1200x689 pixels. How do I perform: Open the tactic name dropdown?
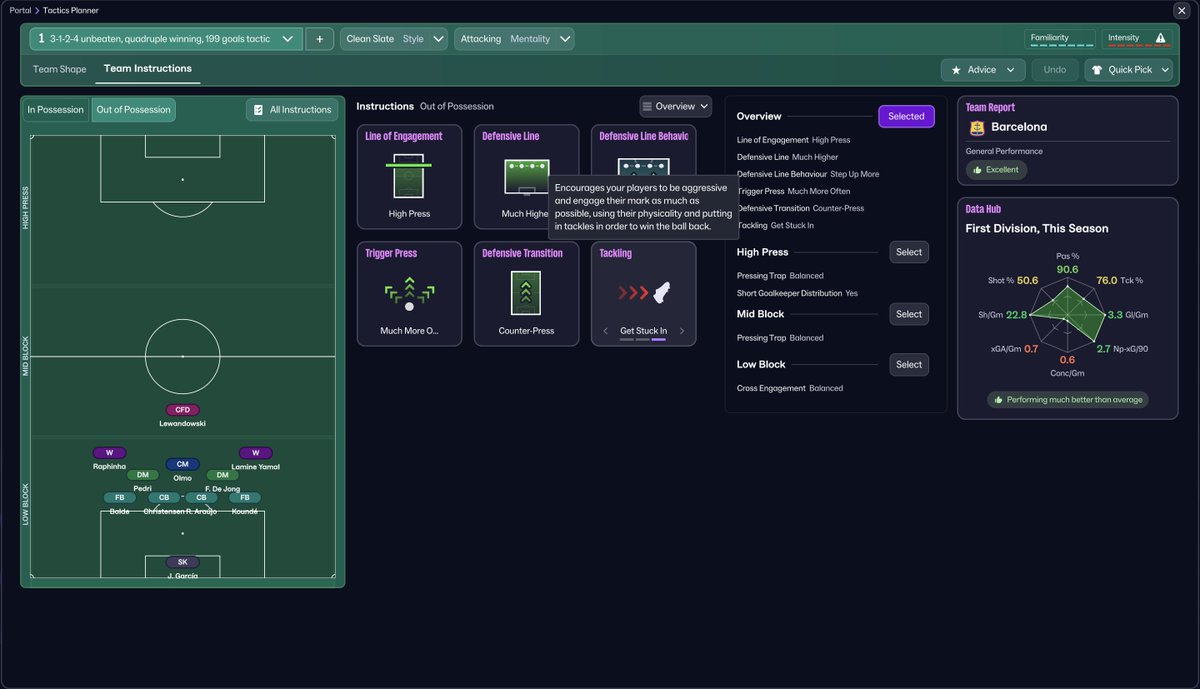click(x=167, y=39)
